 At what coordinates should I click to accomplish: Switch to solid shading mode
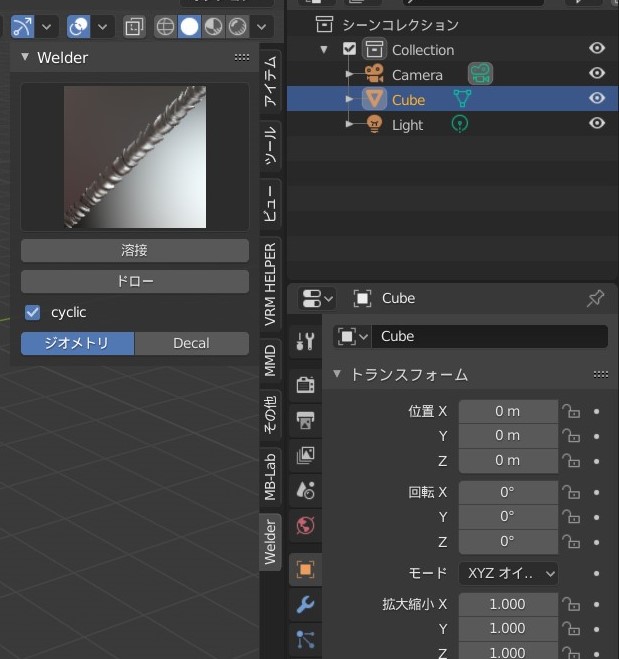click(189, 27)
